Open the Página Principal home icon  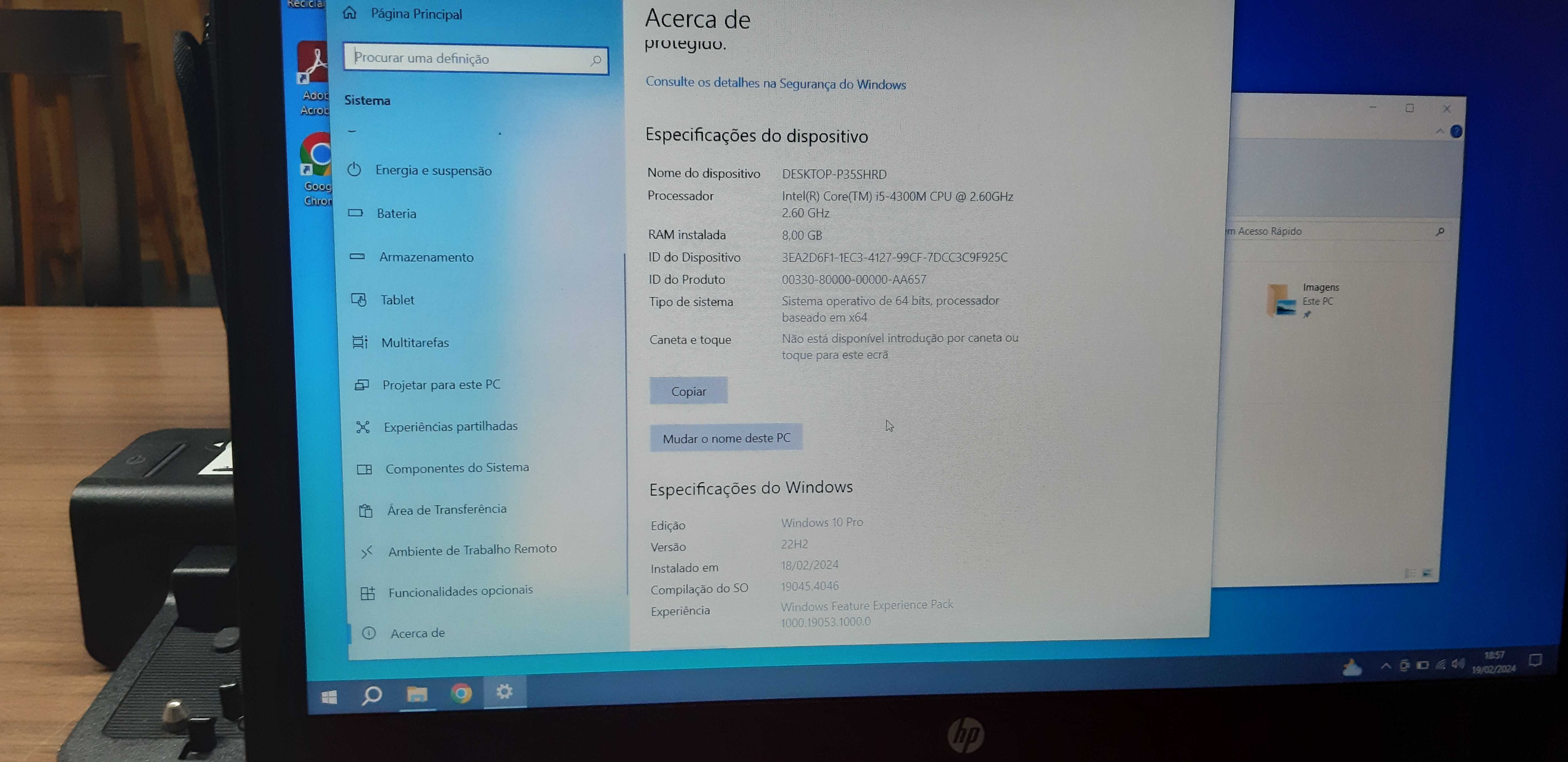pos(349,12)
